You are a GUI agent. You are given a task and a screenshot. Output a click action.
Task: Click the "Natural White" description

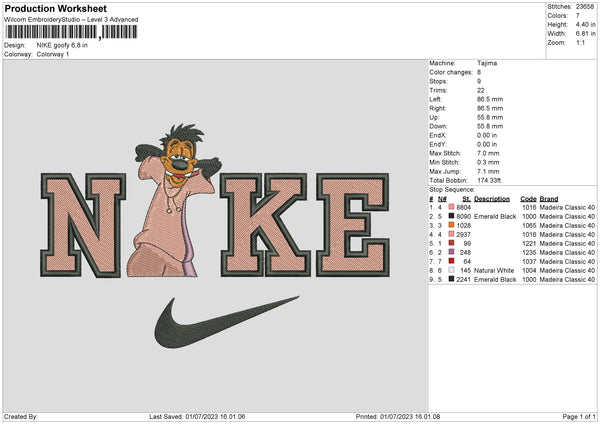(494, 271)
